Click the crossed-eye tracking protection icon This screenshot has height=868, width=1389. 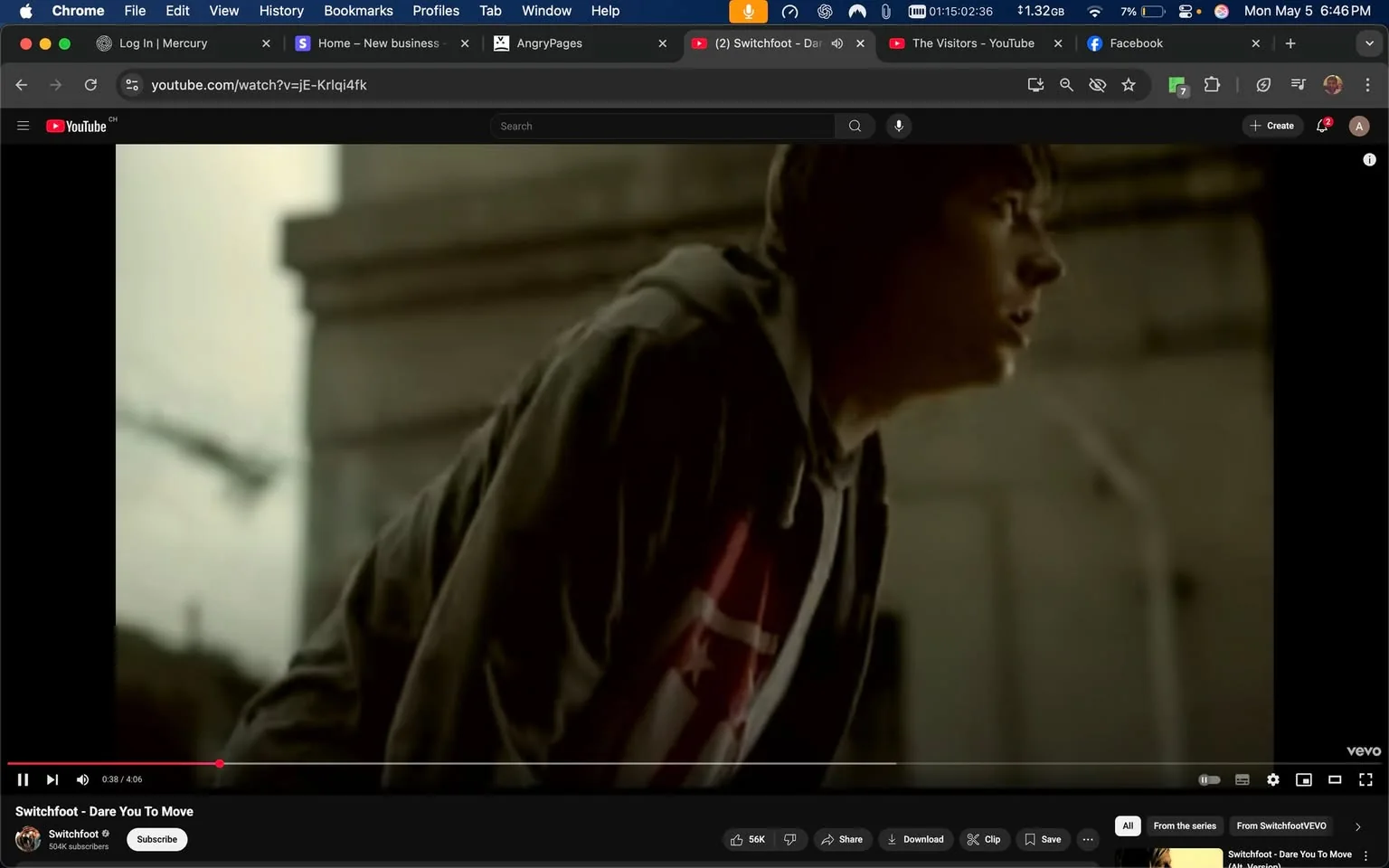tap(1097, 85)
